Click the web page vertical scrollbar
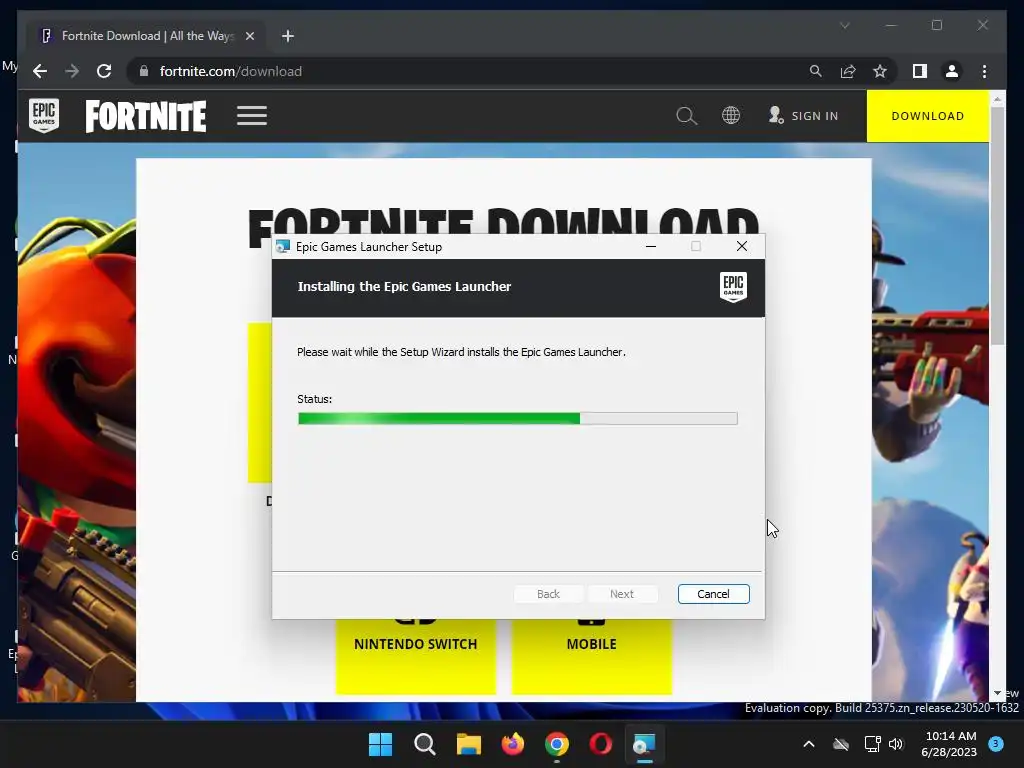 click(x=997, y=225)
